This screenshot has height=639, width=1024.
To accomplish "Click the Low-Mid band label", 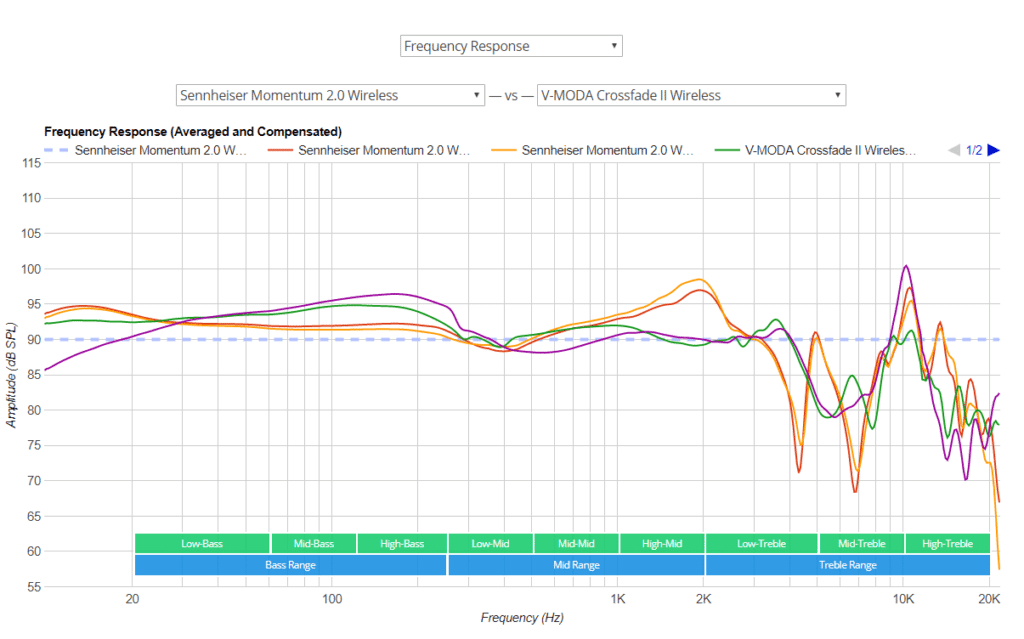I will point(490,544).
